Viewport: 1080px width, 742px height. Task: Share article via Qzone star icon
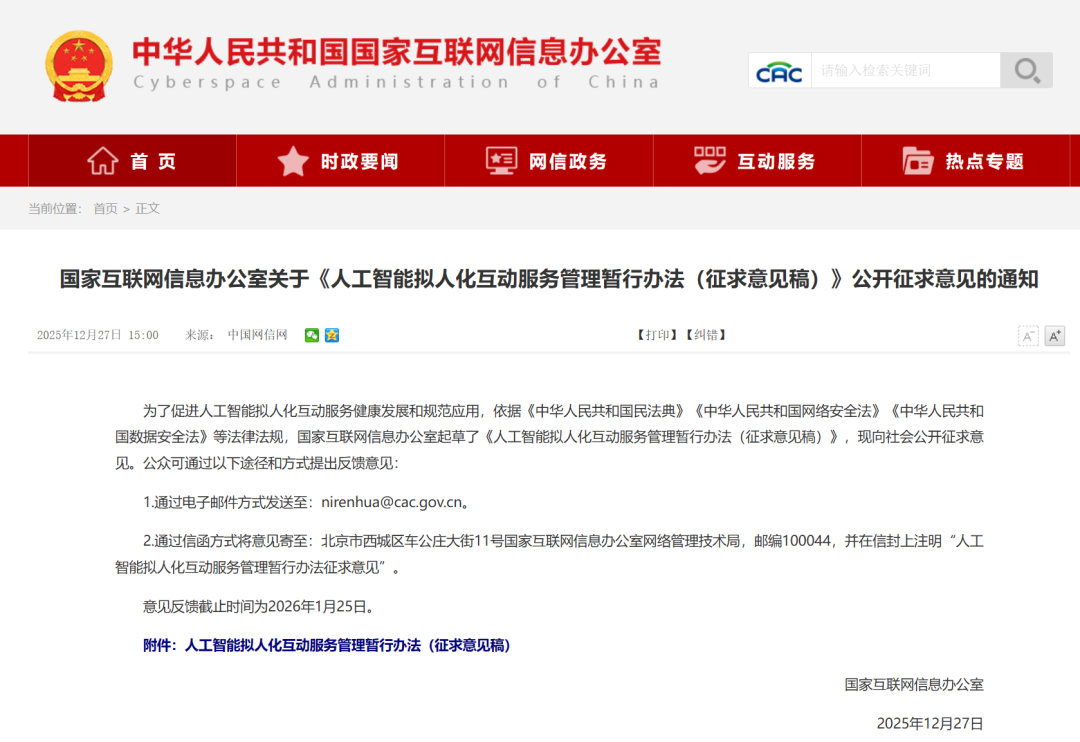(x=331, y=335)
